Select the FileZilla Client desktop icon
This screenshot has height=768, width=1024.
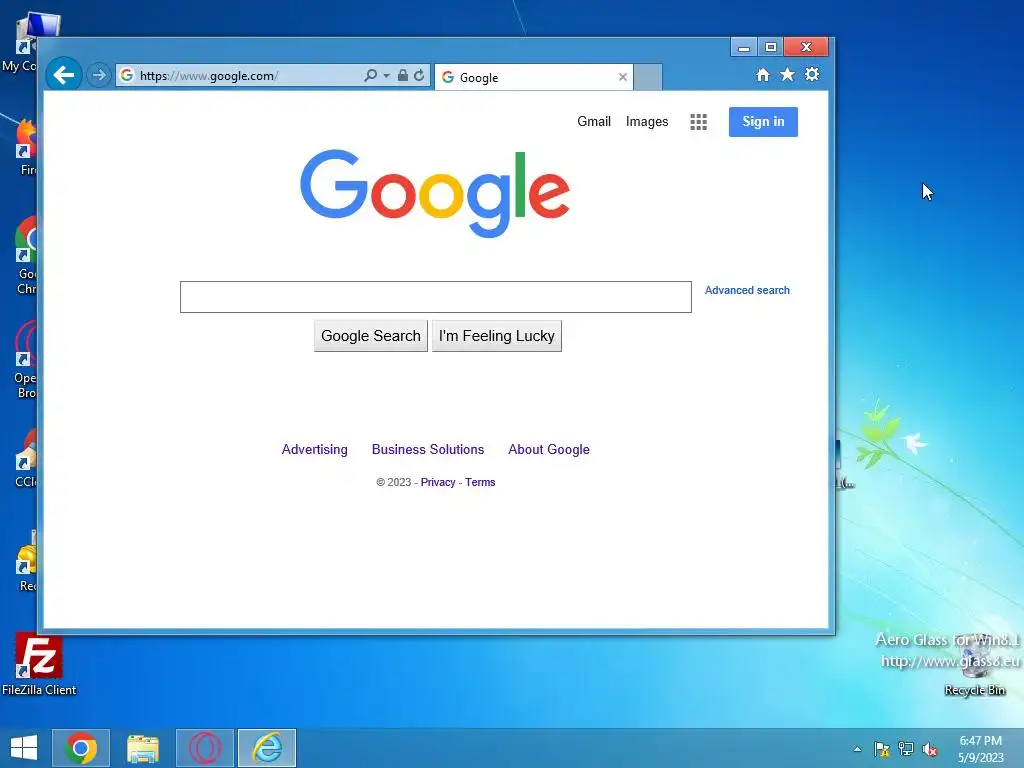[39, 665]
